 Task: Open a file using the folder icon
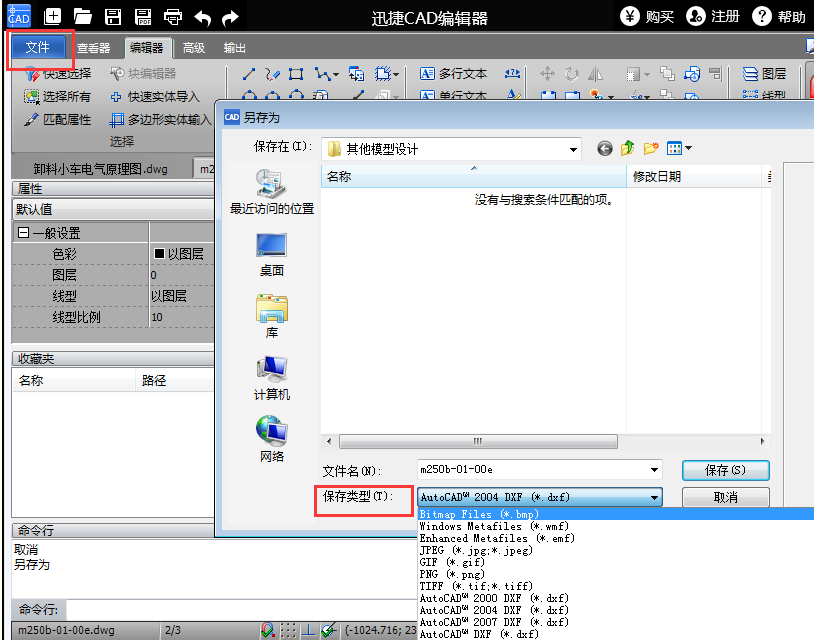coord(83,17)
